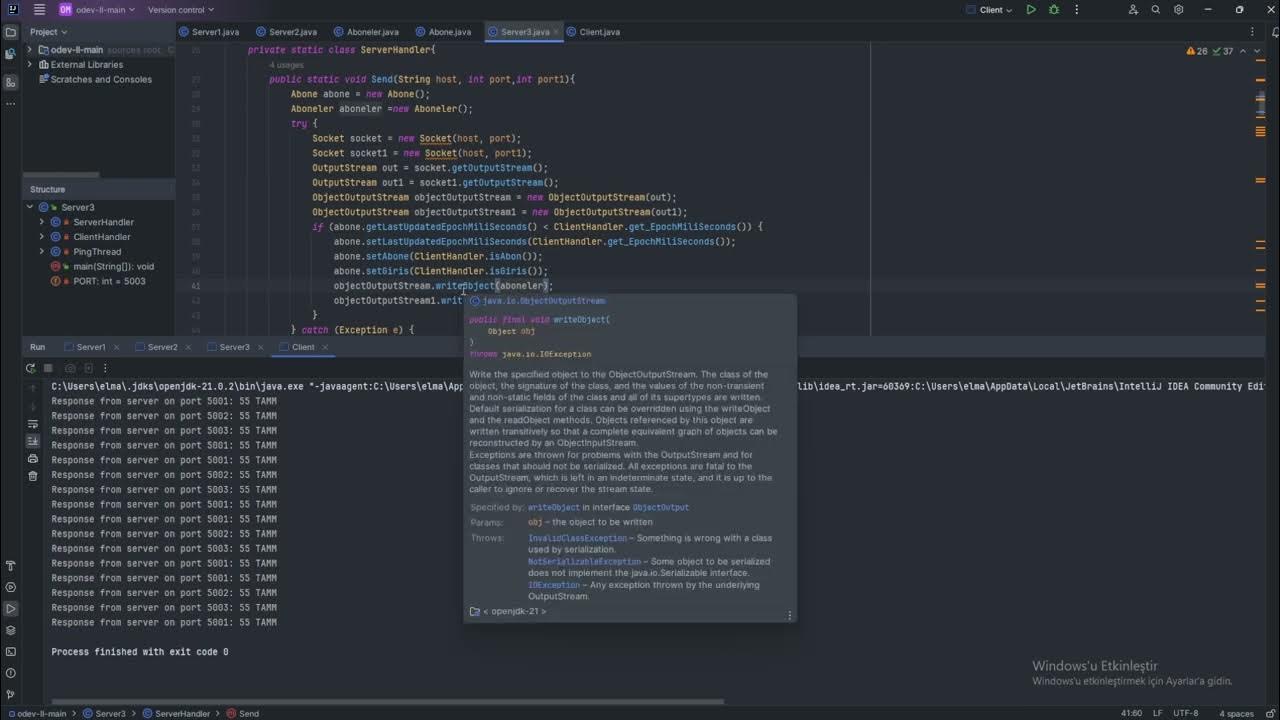Toggle soft-wrap in the Run console
The image size is (1280, 720).
tap(33, 424)
